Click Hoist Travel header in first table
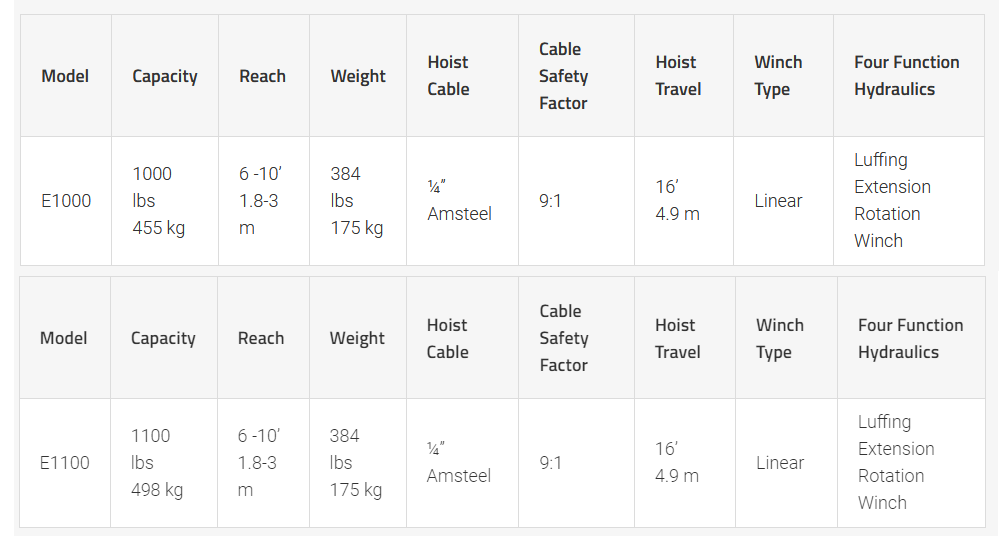 (676, 76)
